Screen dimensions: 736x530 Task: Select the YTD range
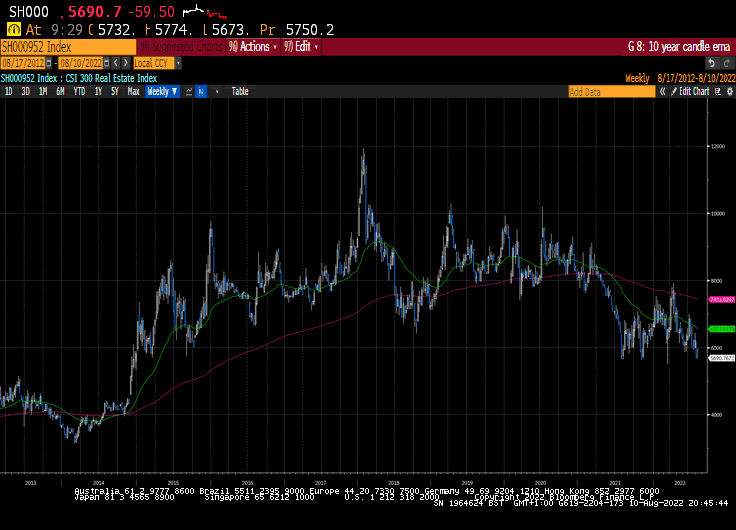79,92
